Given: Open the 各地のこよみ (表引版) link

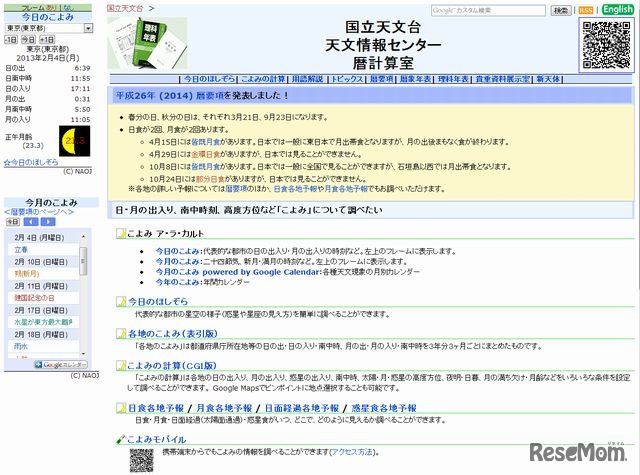Looking at the screenshot, I should (x=171, y=332).
